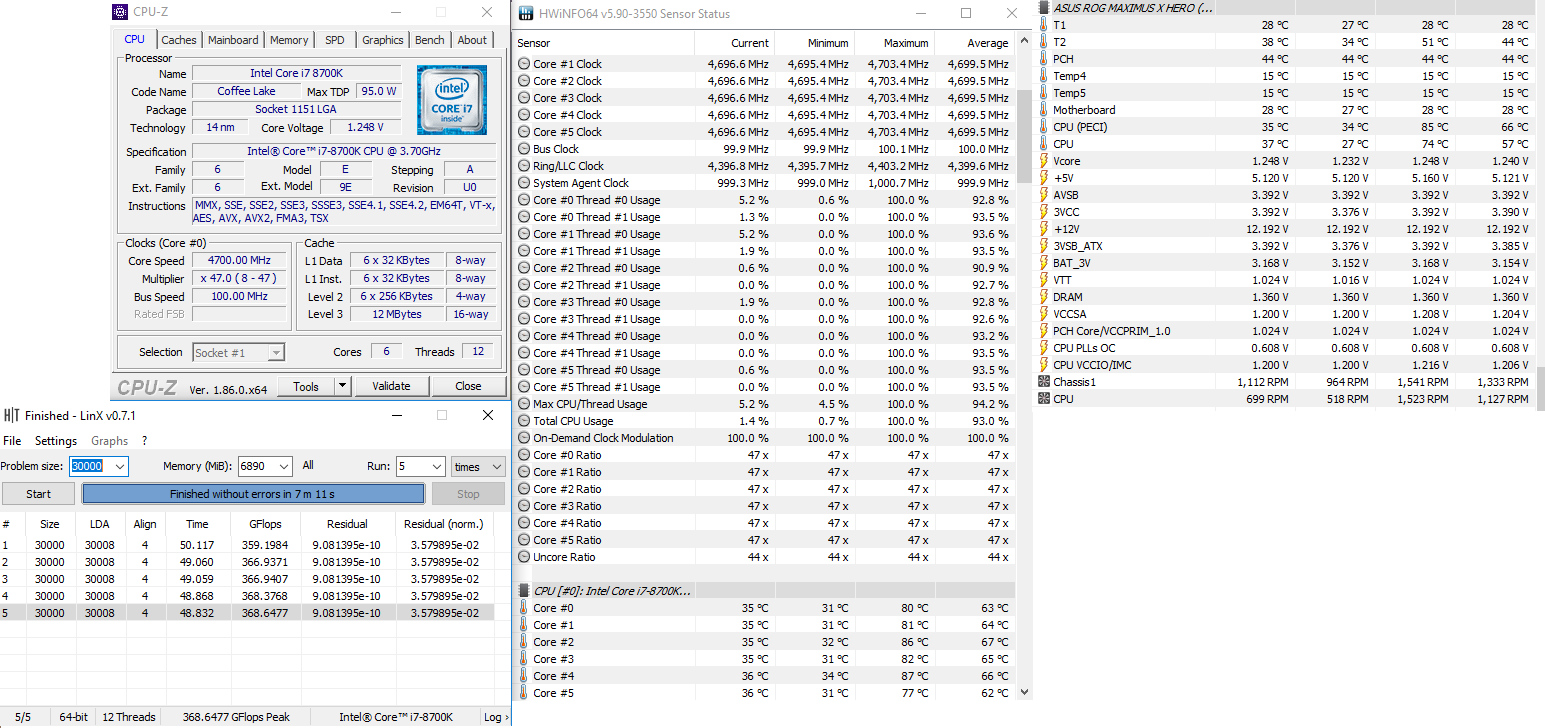This screenshot has height=728, width=1545.
Task: Click the Validate button in CPU-Z
Action: pos(391,386)
